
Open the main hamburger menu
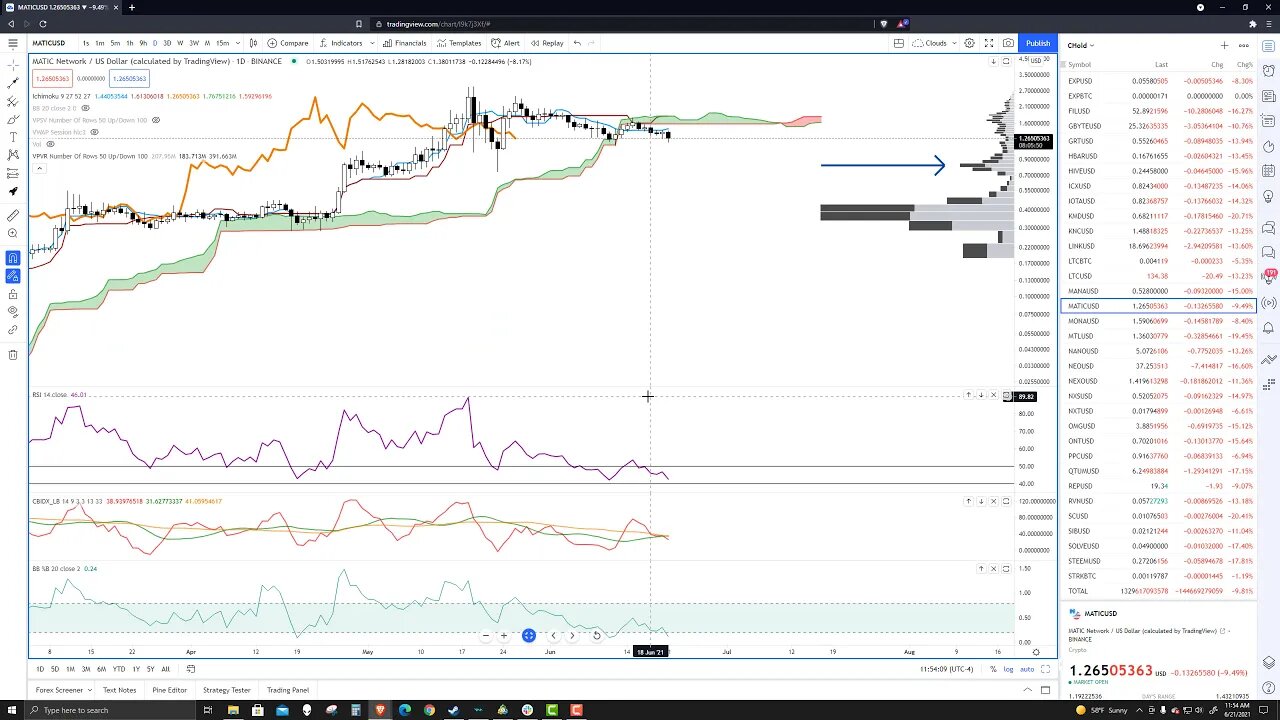12,43
